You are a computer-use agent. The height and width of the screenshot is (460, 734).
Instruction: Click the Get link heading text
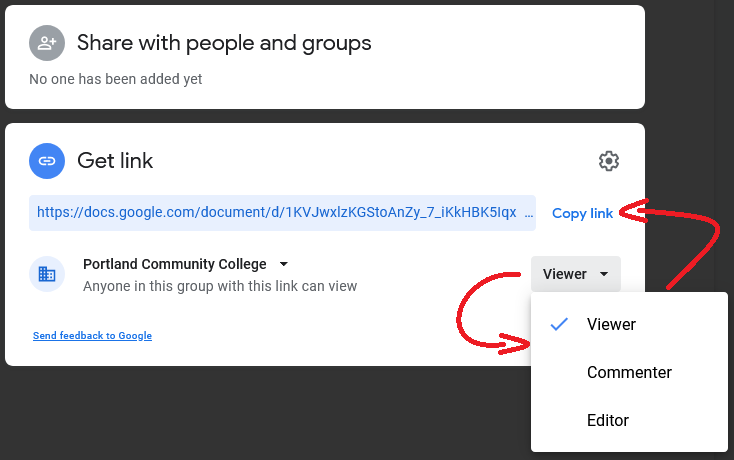pos(115,160)
